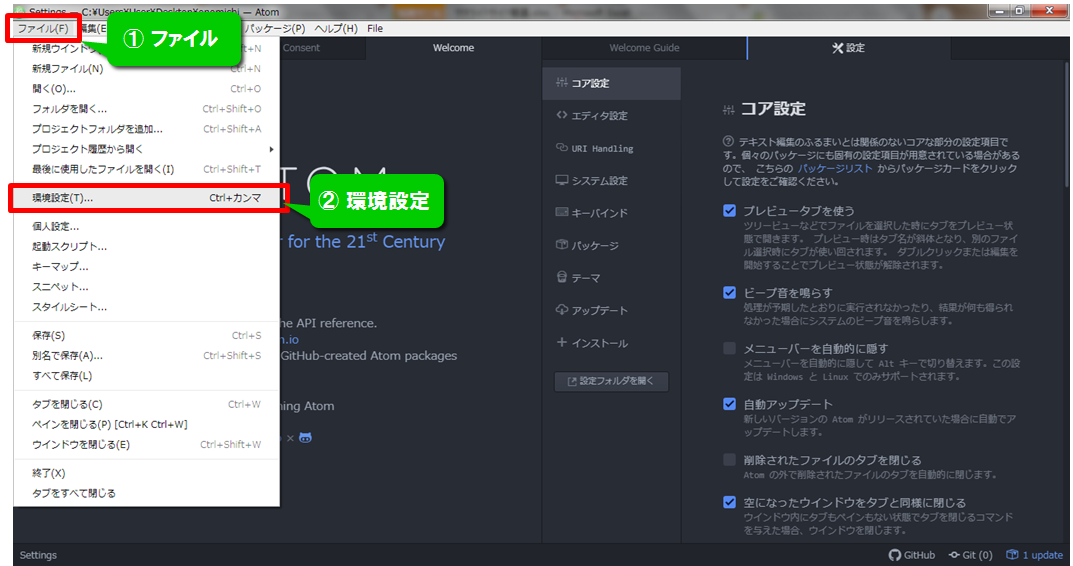Enable メニューバーを自動的に隠す checkbox

point(729,348)
